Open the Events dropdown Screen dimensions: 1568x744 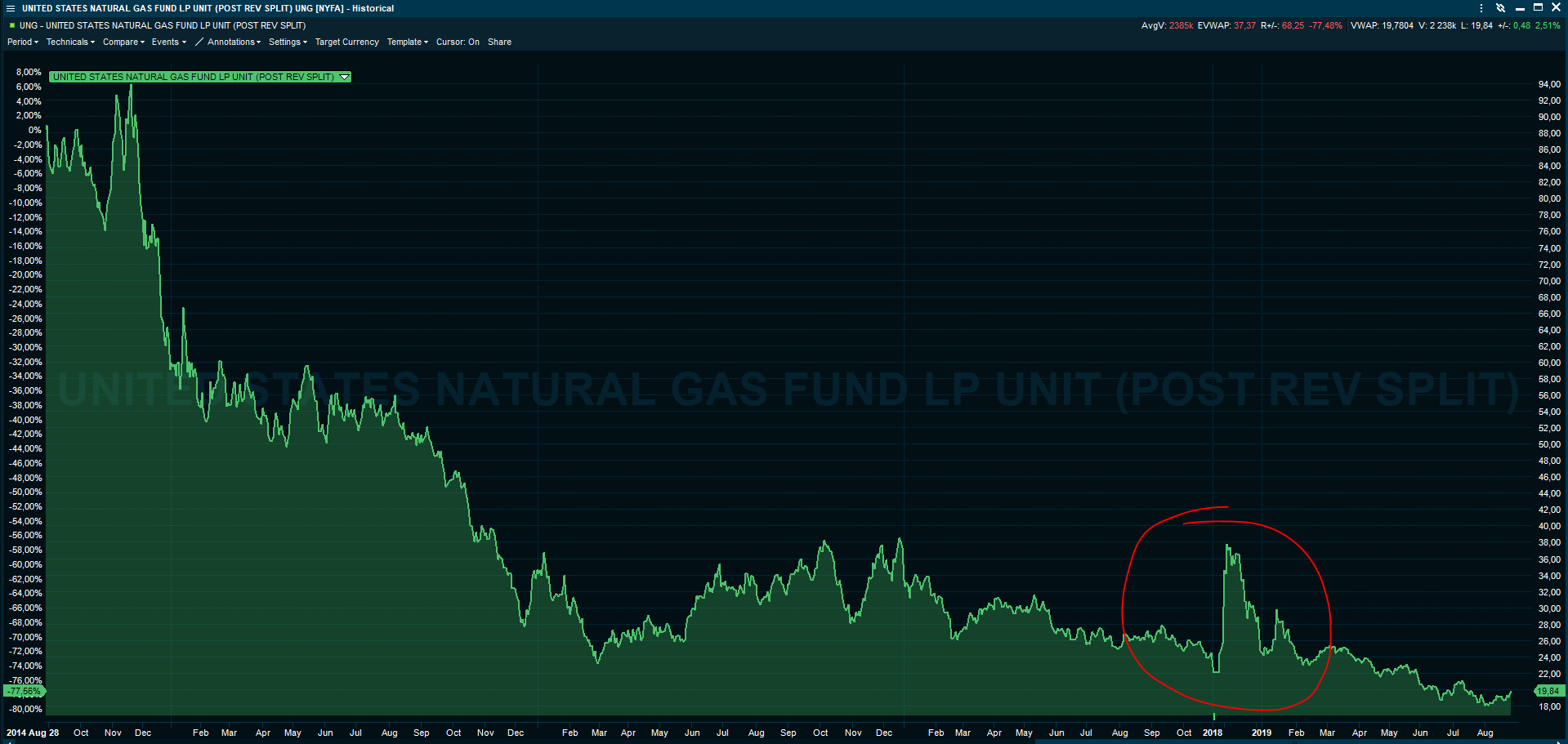coord(169,42)
